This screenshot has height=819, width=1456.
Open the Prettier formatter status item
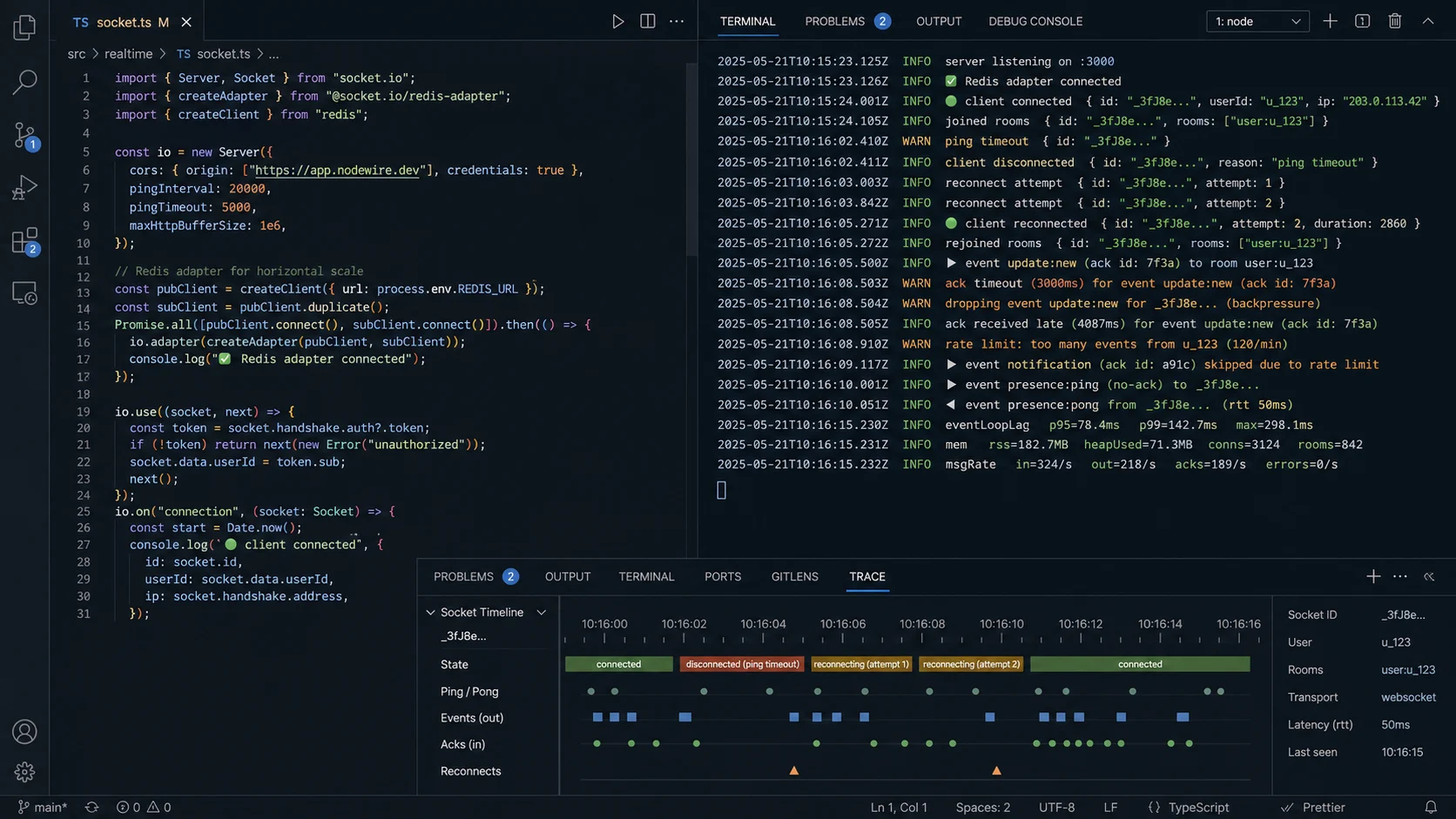coord(1313,807)
